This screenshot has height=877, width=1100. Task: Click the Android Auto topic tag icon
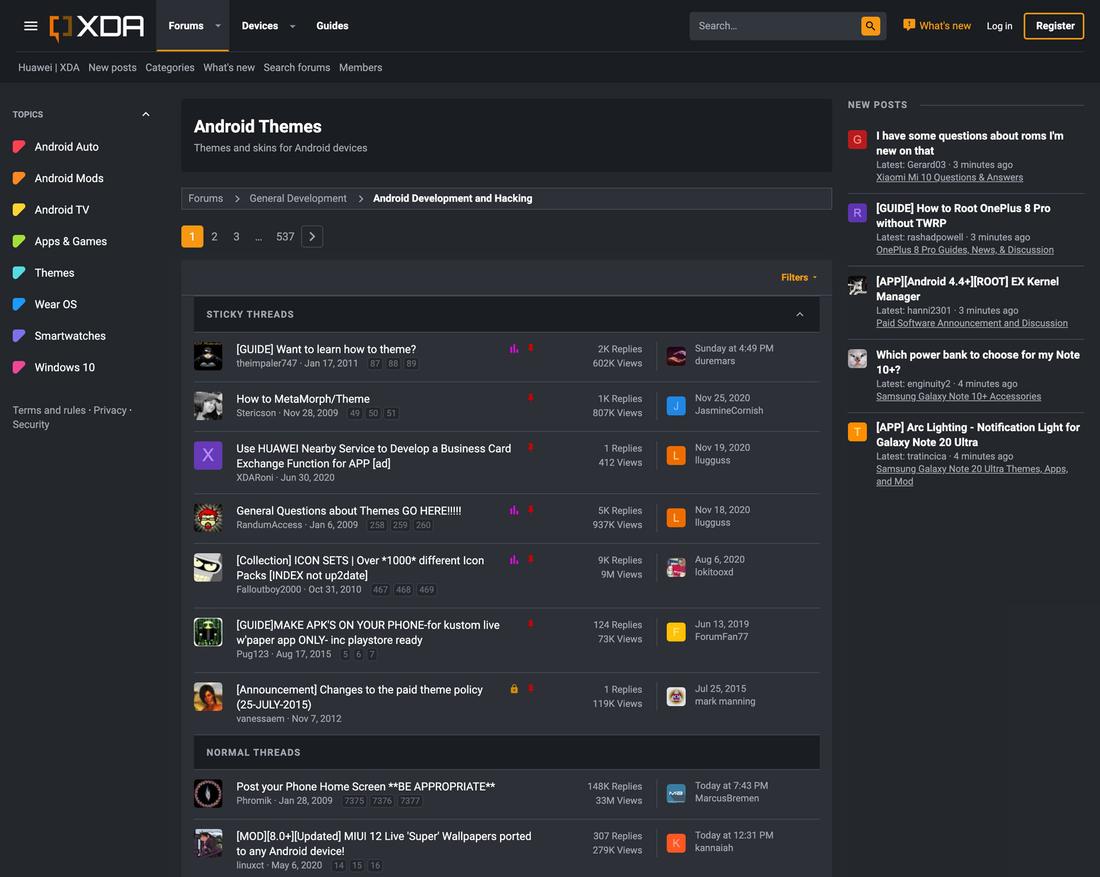click(x=19, y=147)
